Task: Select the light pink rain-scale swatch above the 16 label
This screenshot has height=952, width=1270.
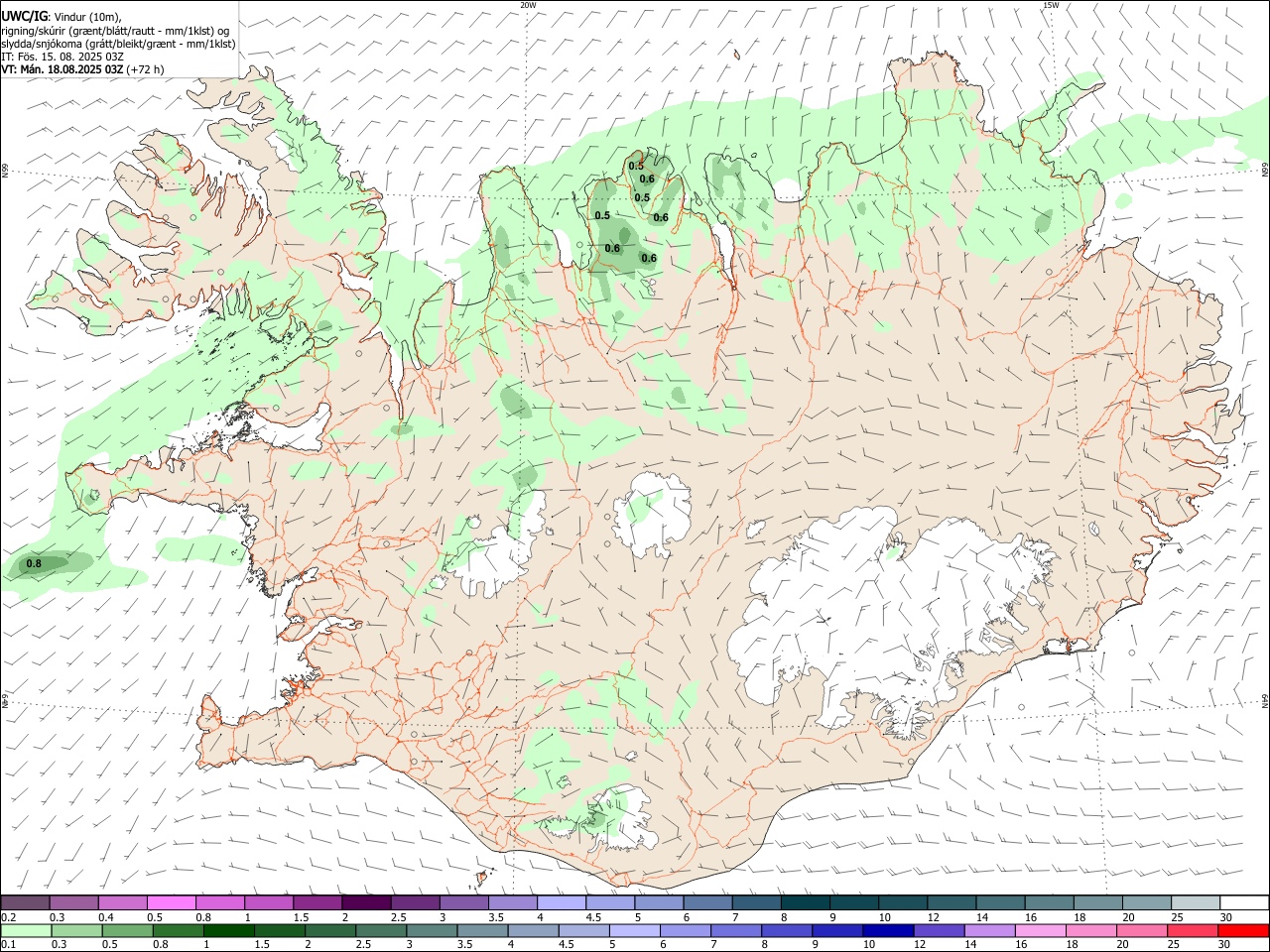Action: click(x=1040, y=930)
